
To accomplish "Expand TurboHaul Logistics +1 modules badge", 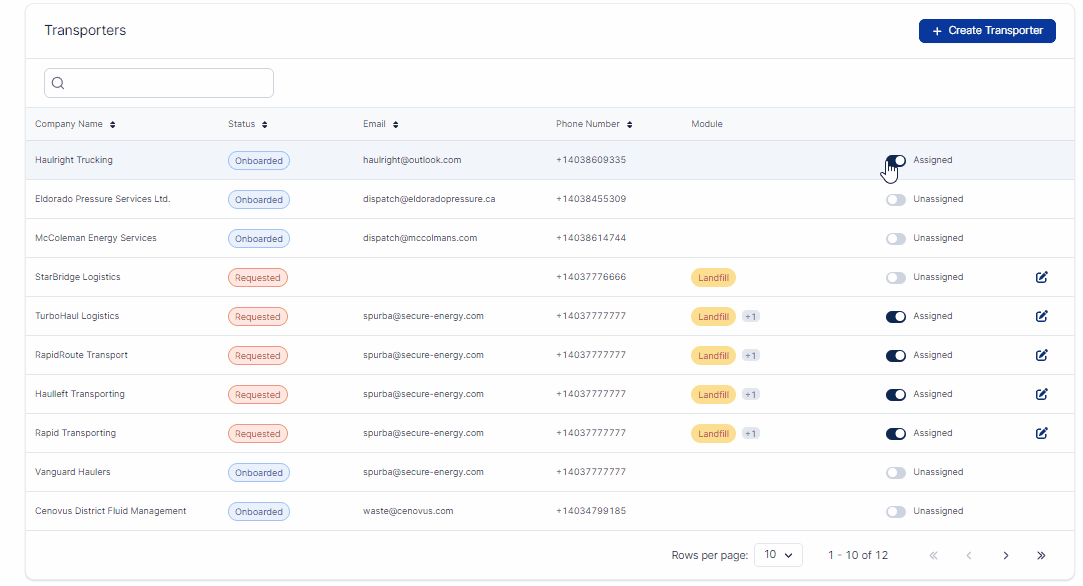I will click(750, 316).
